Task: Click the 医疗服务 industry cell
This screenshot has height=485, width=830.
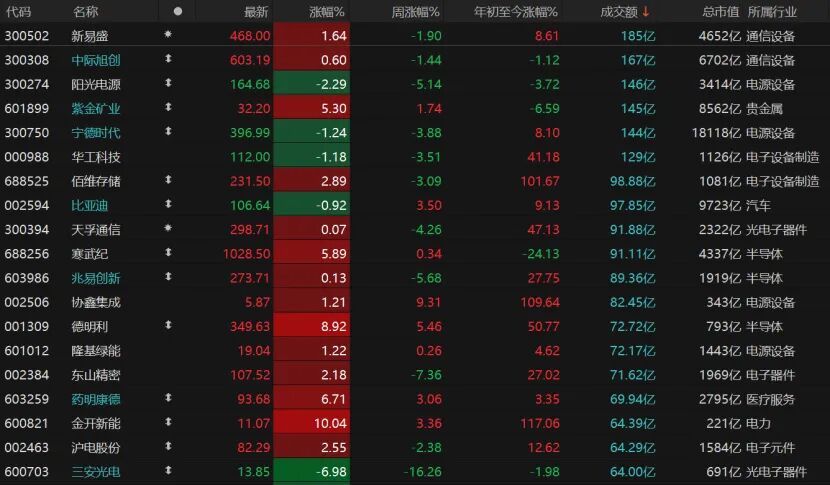Action: point(771,400)
